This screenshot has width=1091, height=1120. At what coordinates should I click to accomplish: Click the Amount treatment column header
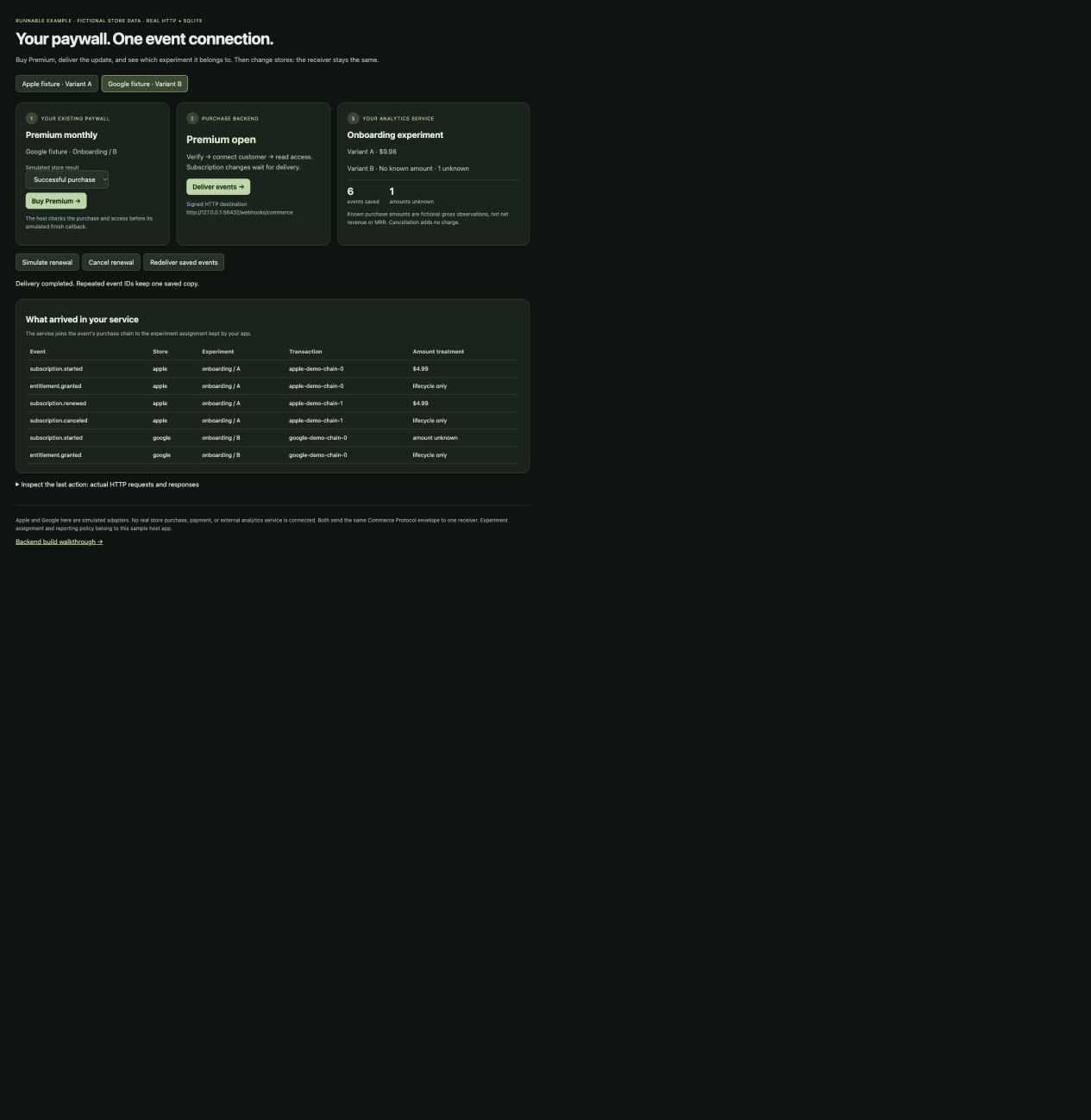[438, 352]
